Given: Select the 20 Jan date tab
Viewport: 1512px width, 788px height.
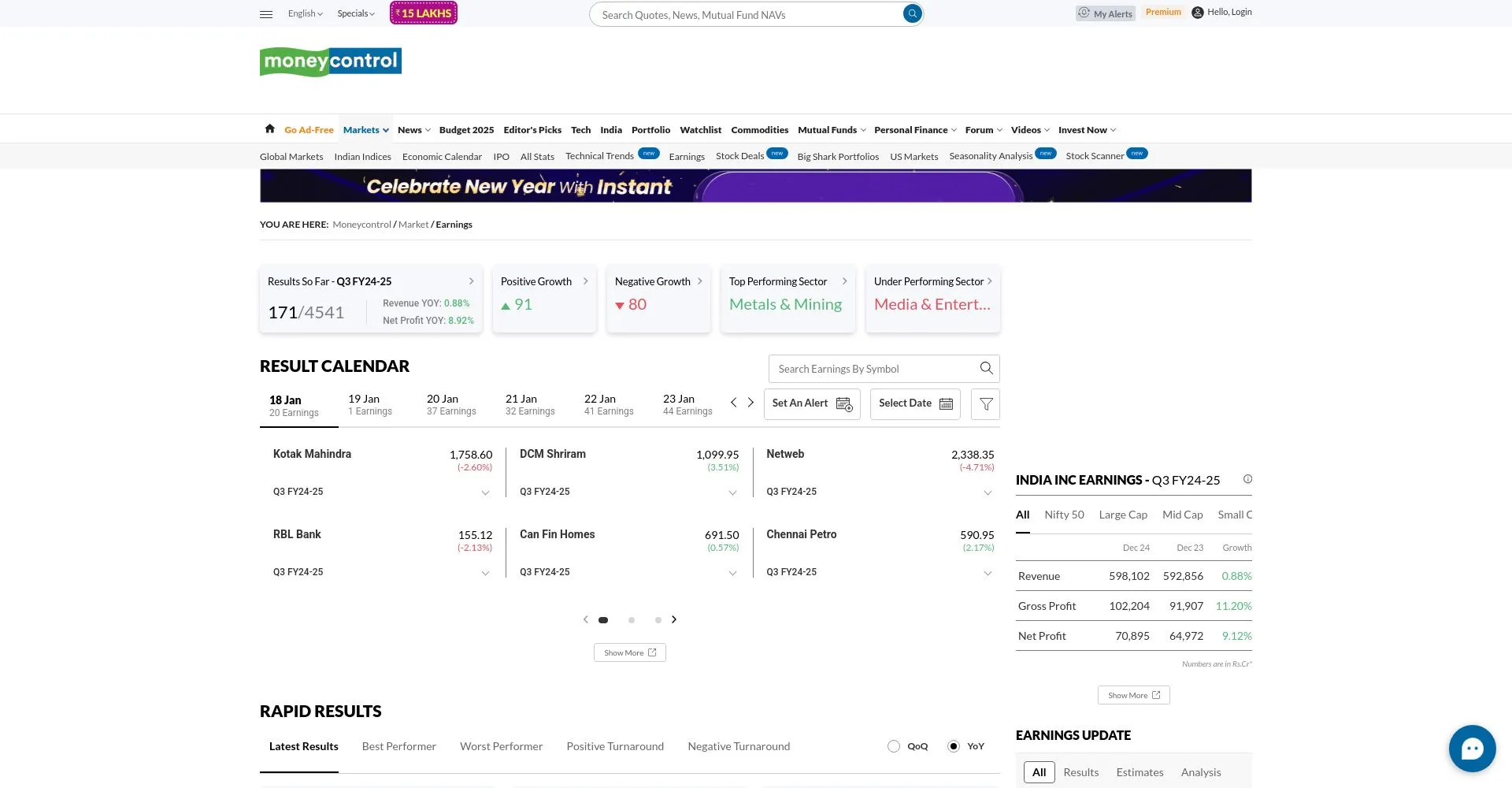Looking at the screenshot, I should [451, 405].
